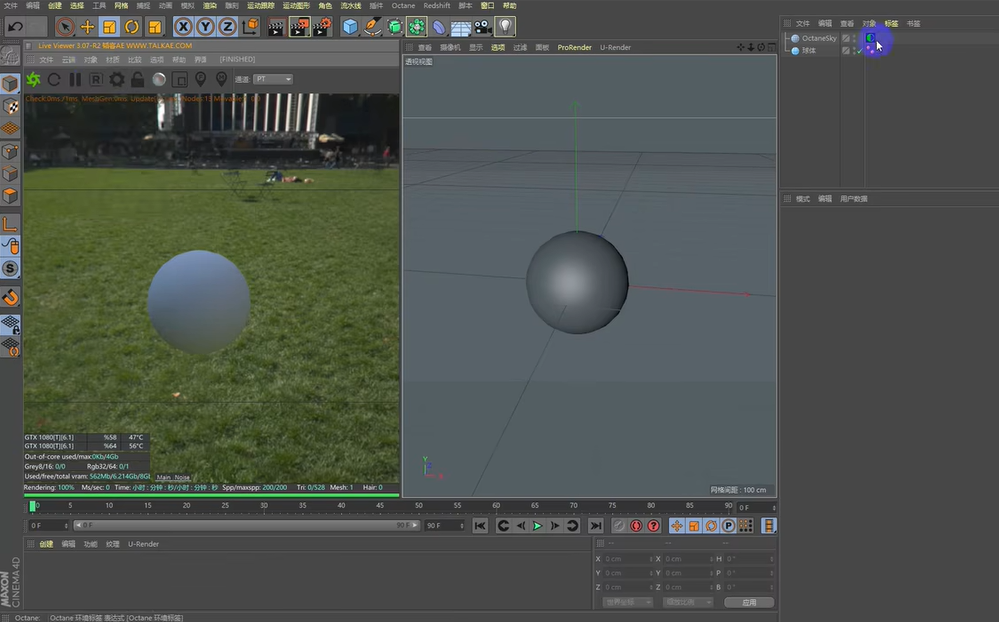999x622 pixels.
Task: Toggle the green checkmark on the sphere object
Action: 860,51
